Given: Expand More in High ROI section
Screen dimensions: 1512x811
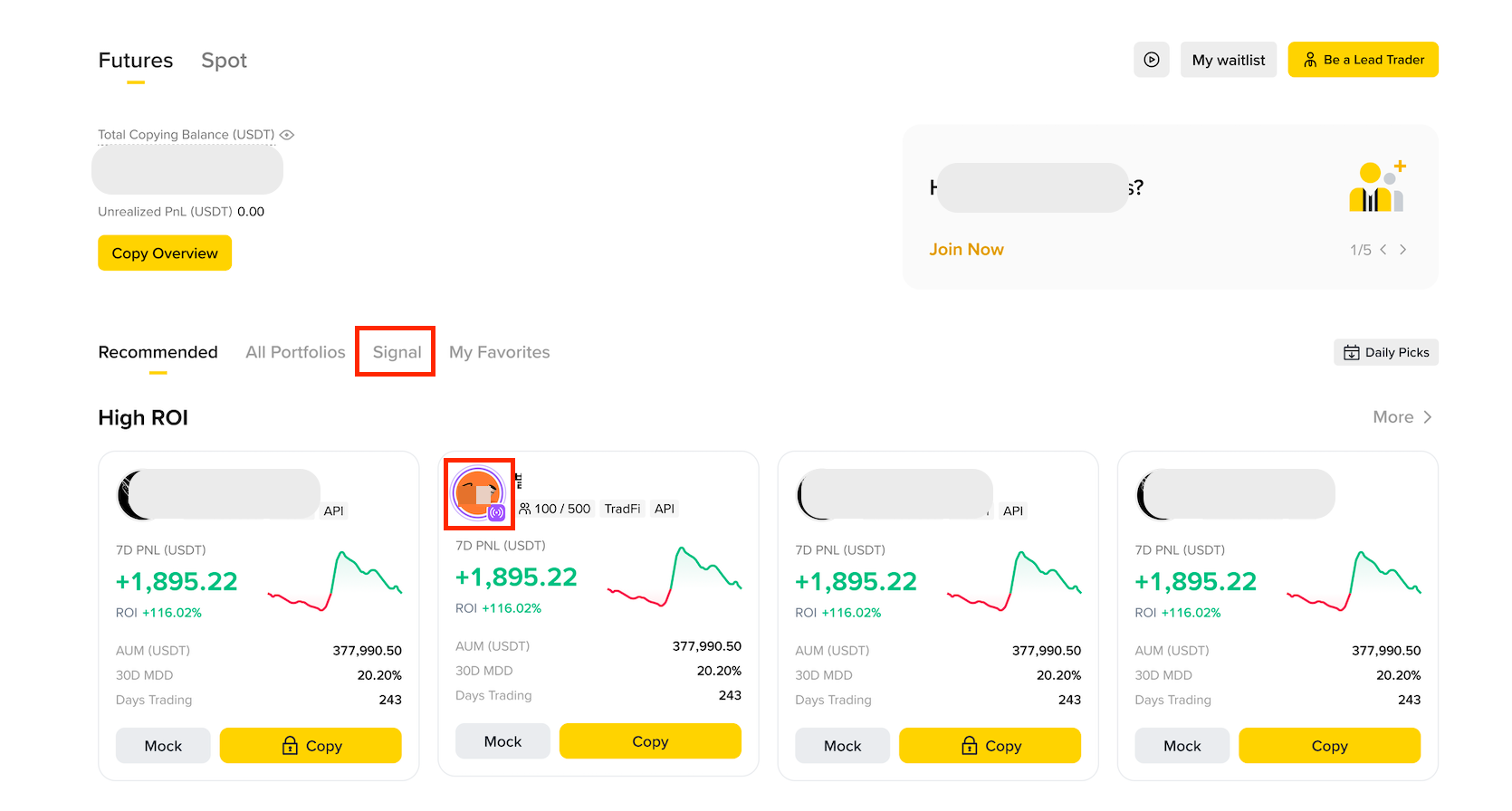Looking at the screenshot, I should tap(1402, 417).
